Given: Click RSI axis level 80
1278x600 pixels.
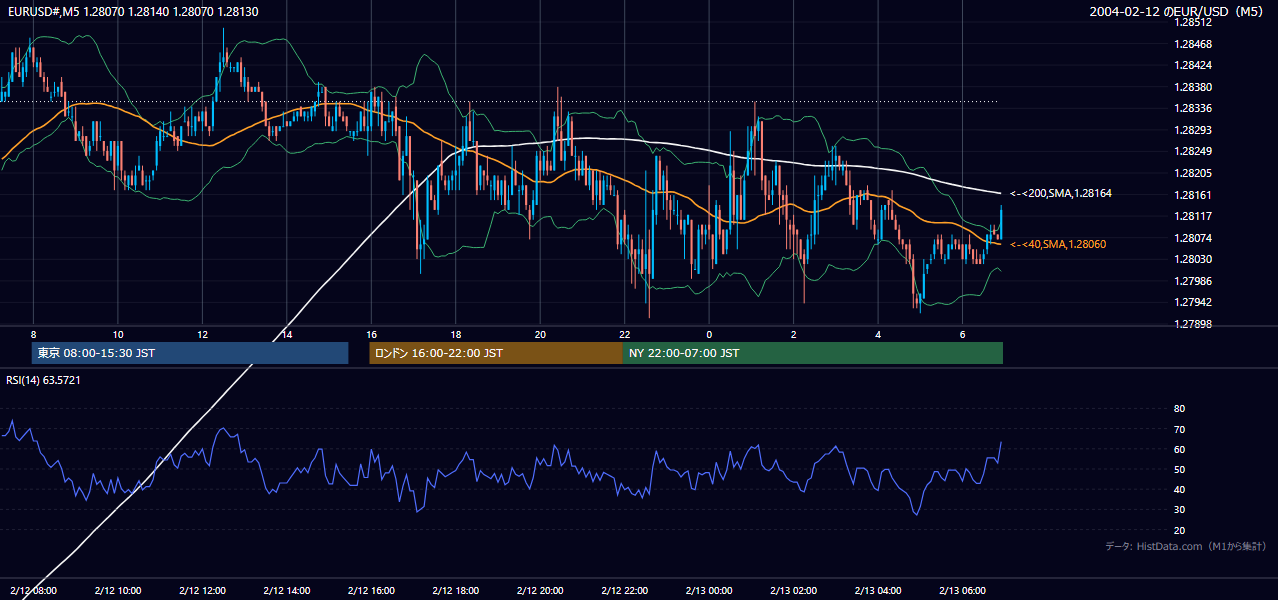Looking at the screenshot, I should tap(1180, 409).
